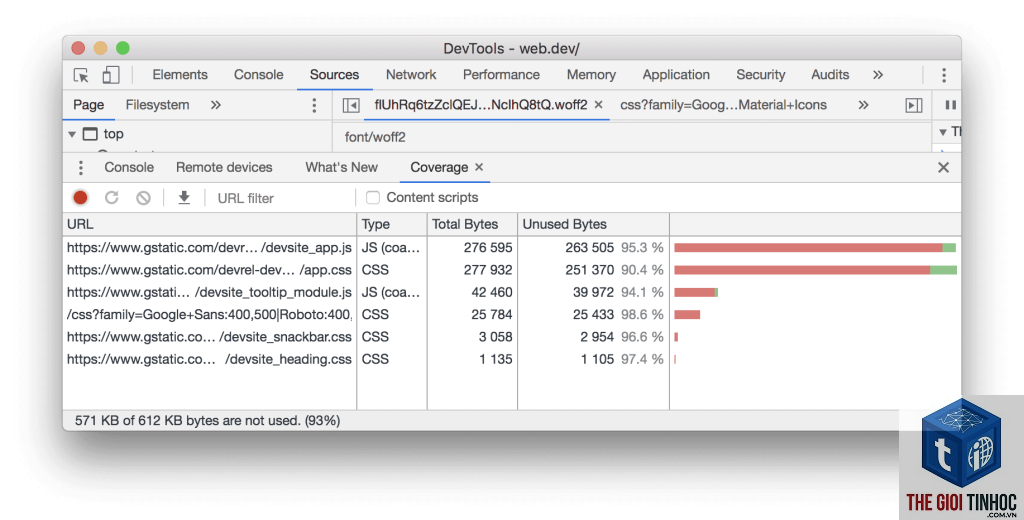Open the Audits panel
The width and height of the screenshot is (1024, 520).
[830, 75]
